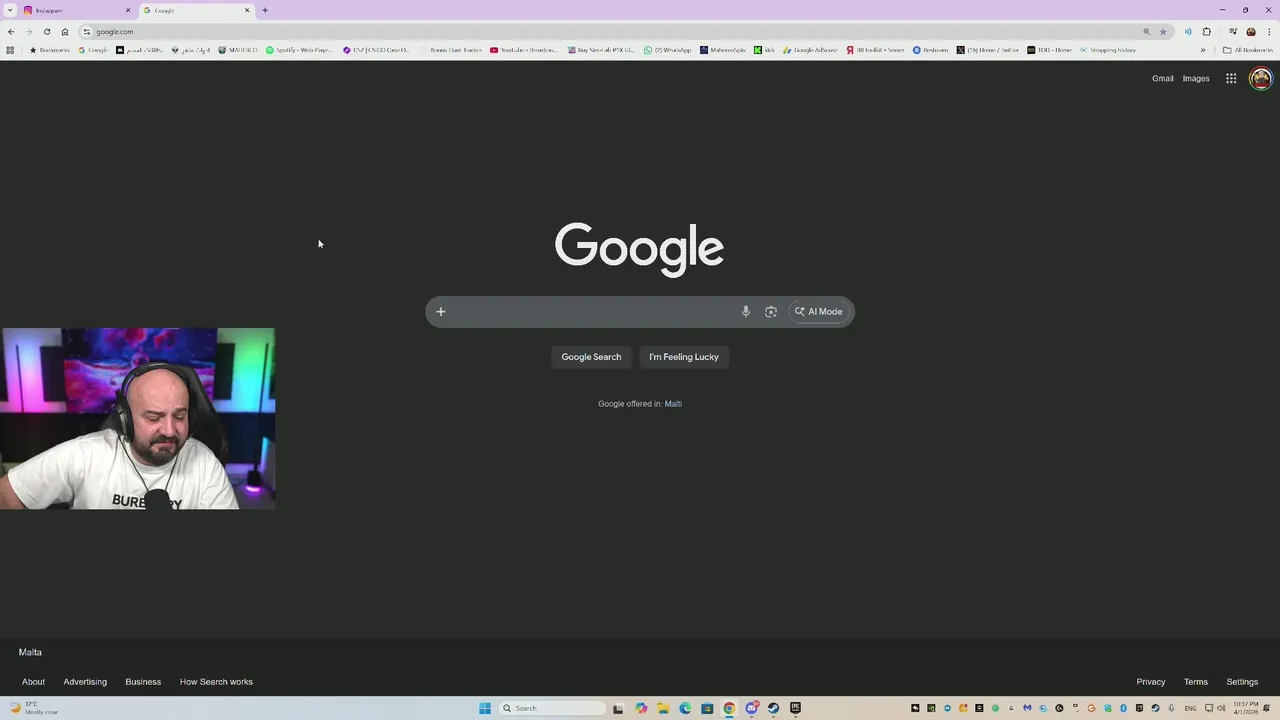Image resolution: width=1280 pixels, height=720 pixels.
Task: Open the Gmail link
Action: point(1163,78)
